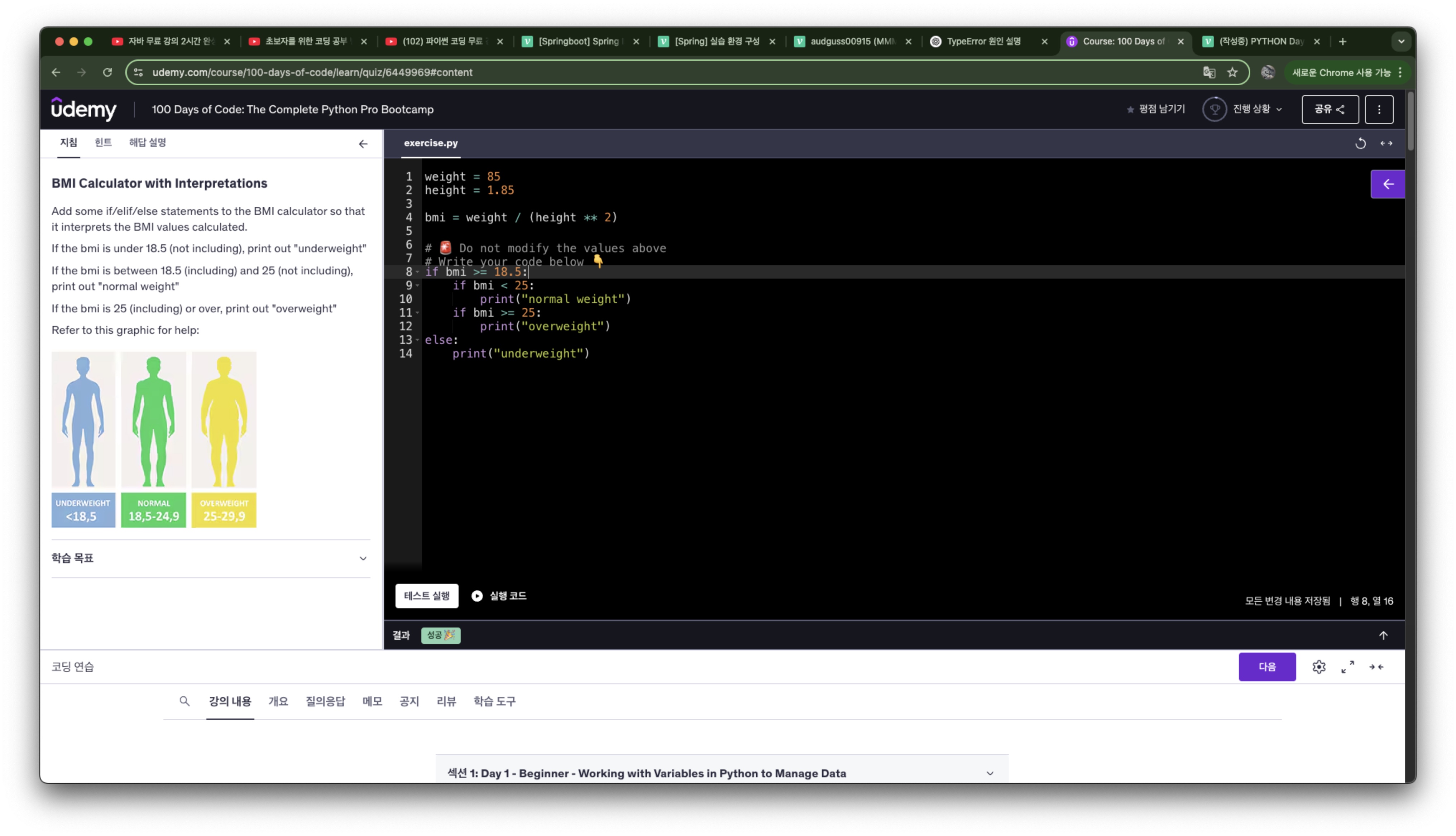Click the collapse view inward arrows icon
Image resolution: width=1456 pixels, height=836 pixels.
[x=1376, y=667]
